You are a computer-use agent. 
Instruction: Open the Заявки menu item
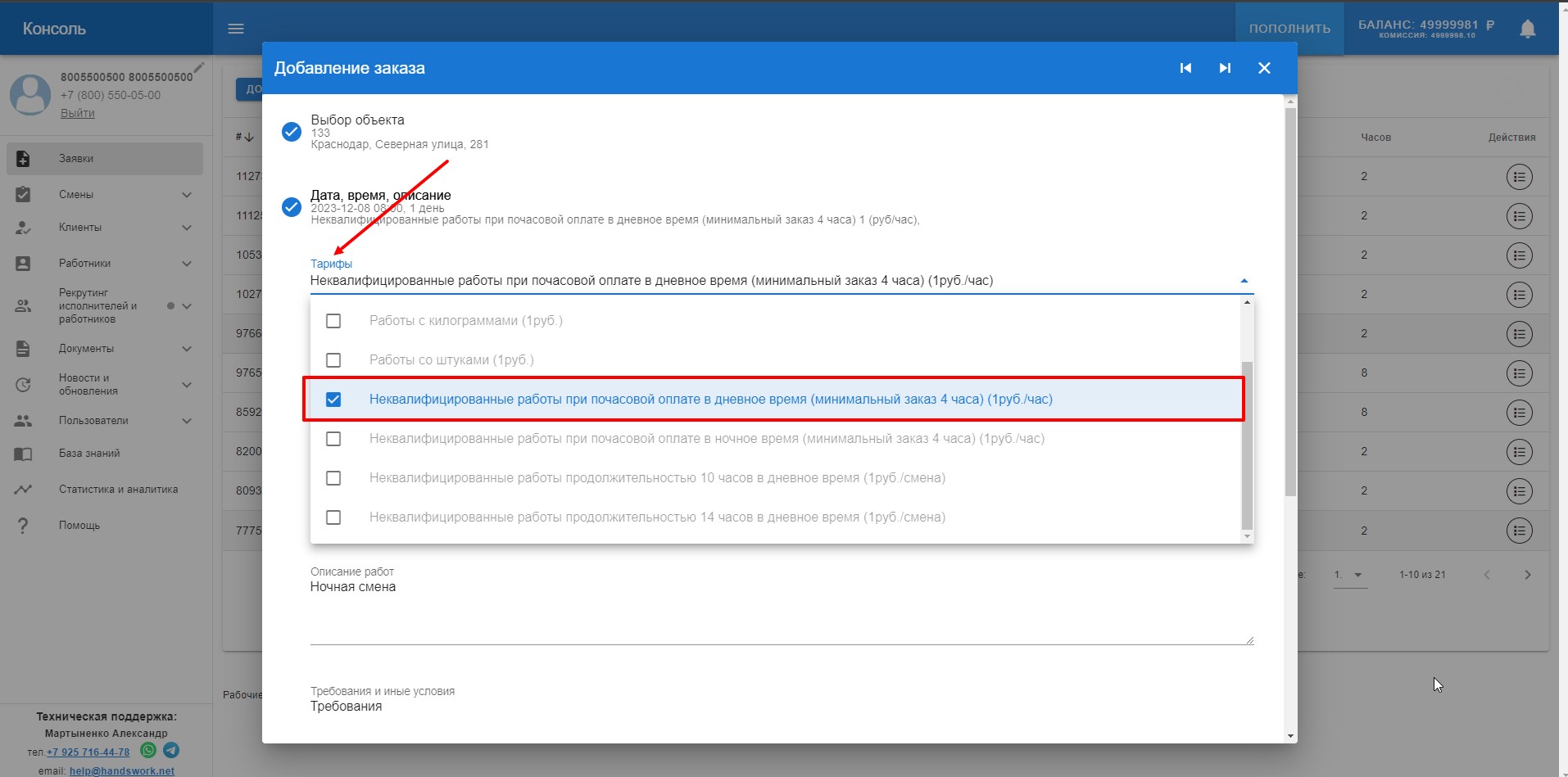point(105,159)
